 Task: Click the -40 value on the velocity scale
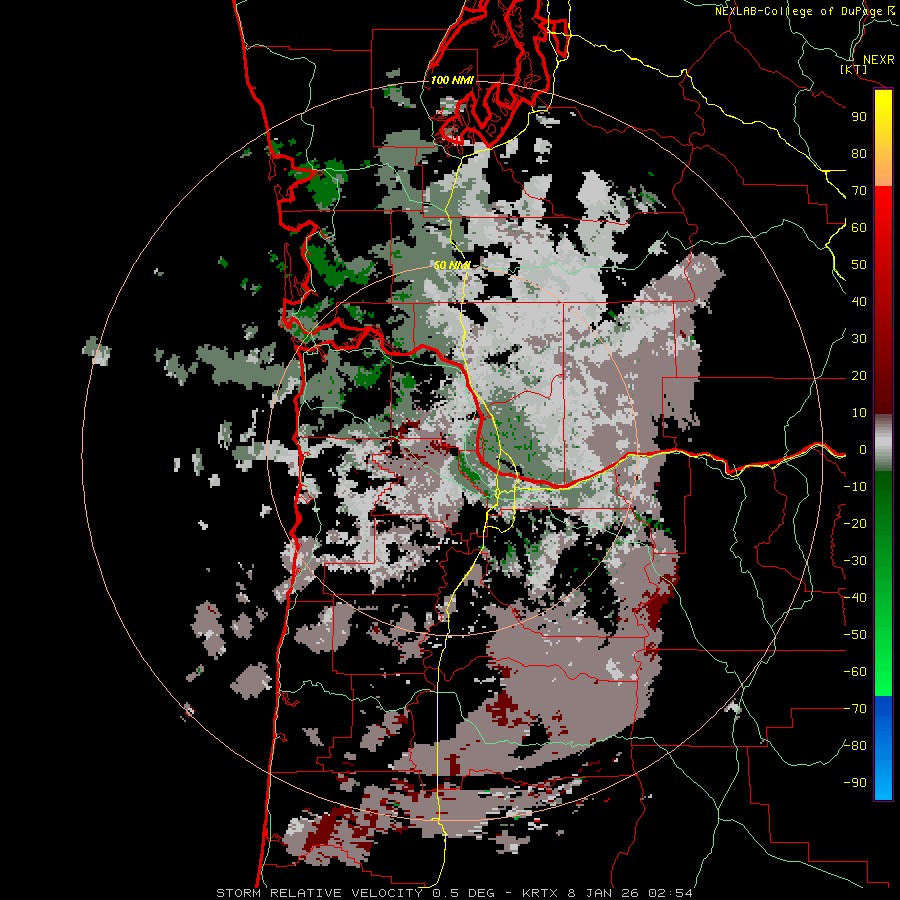click(855, 598)
